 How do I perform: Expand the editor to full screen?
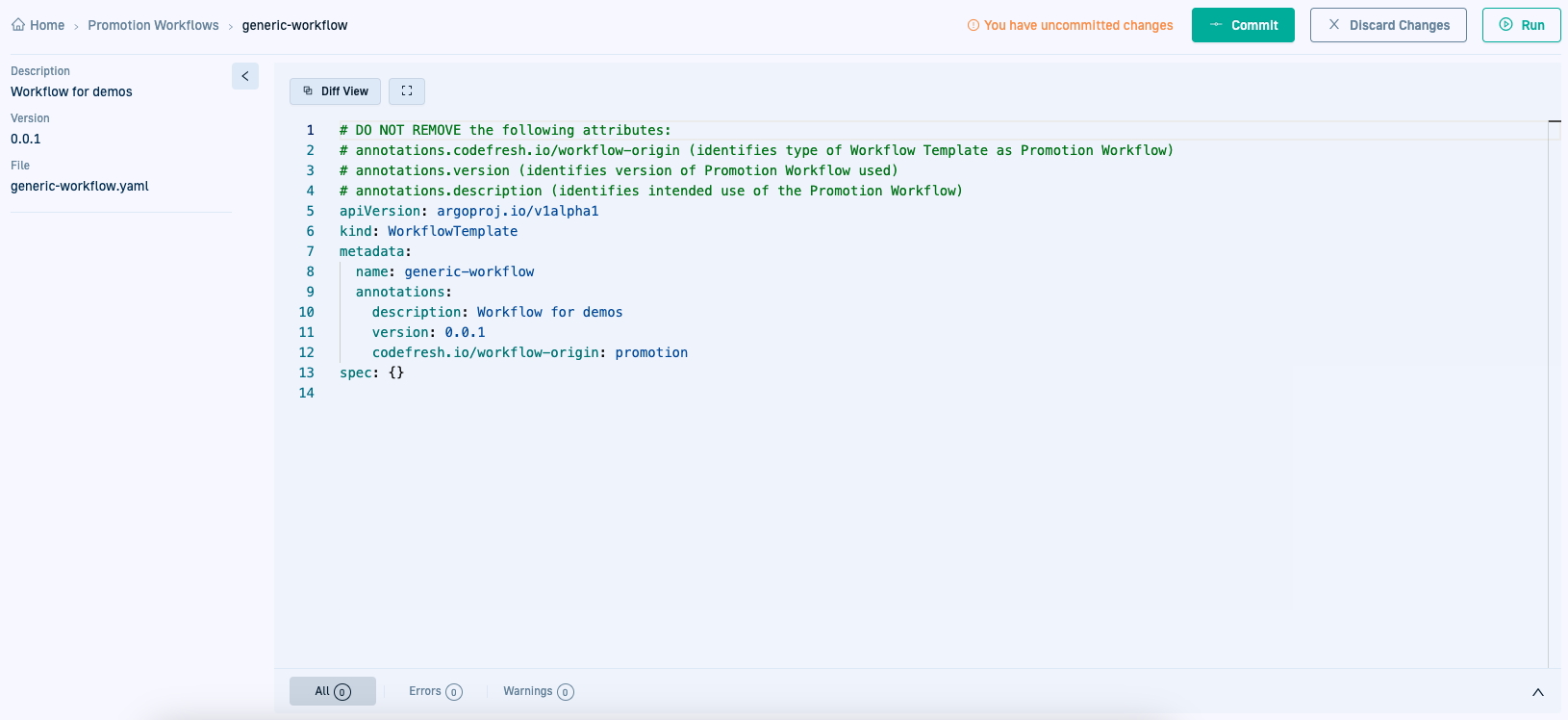click(x=407, y=91)
